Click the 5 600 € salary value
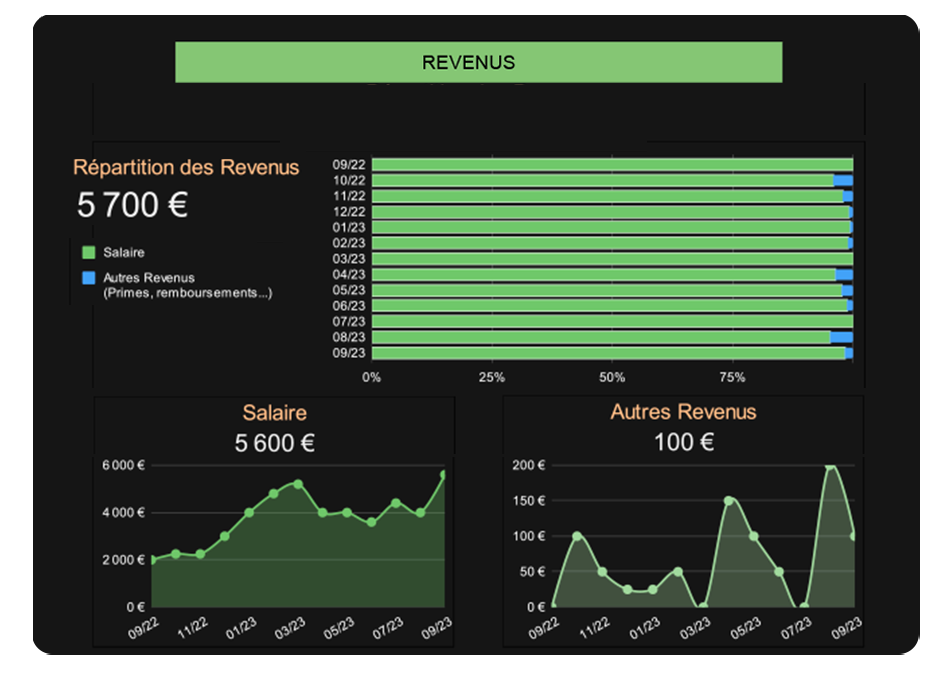The height and width of the screenshot is (688, 951). pyautogui.click(x=274, y=443)
